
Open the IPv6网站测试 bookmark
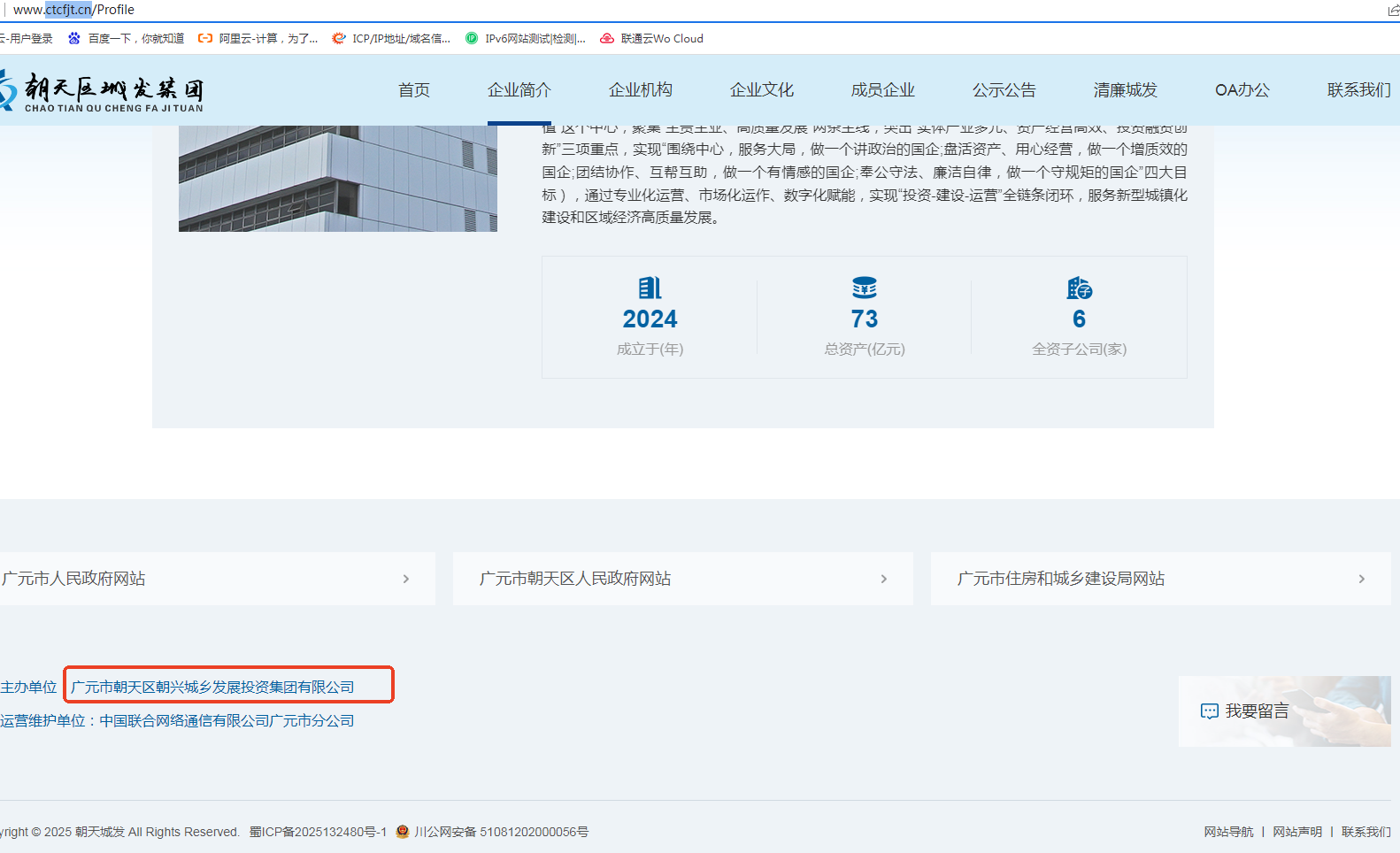pyautogui.click(x=526, y=39)
